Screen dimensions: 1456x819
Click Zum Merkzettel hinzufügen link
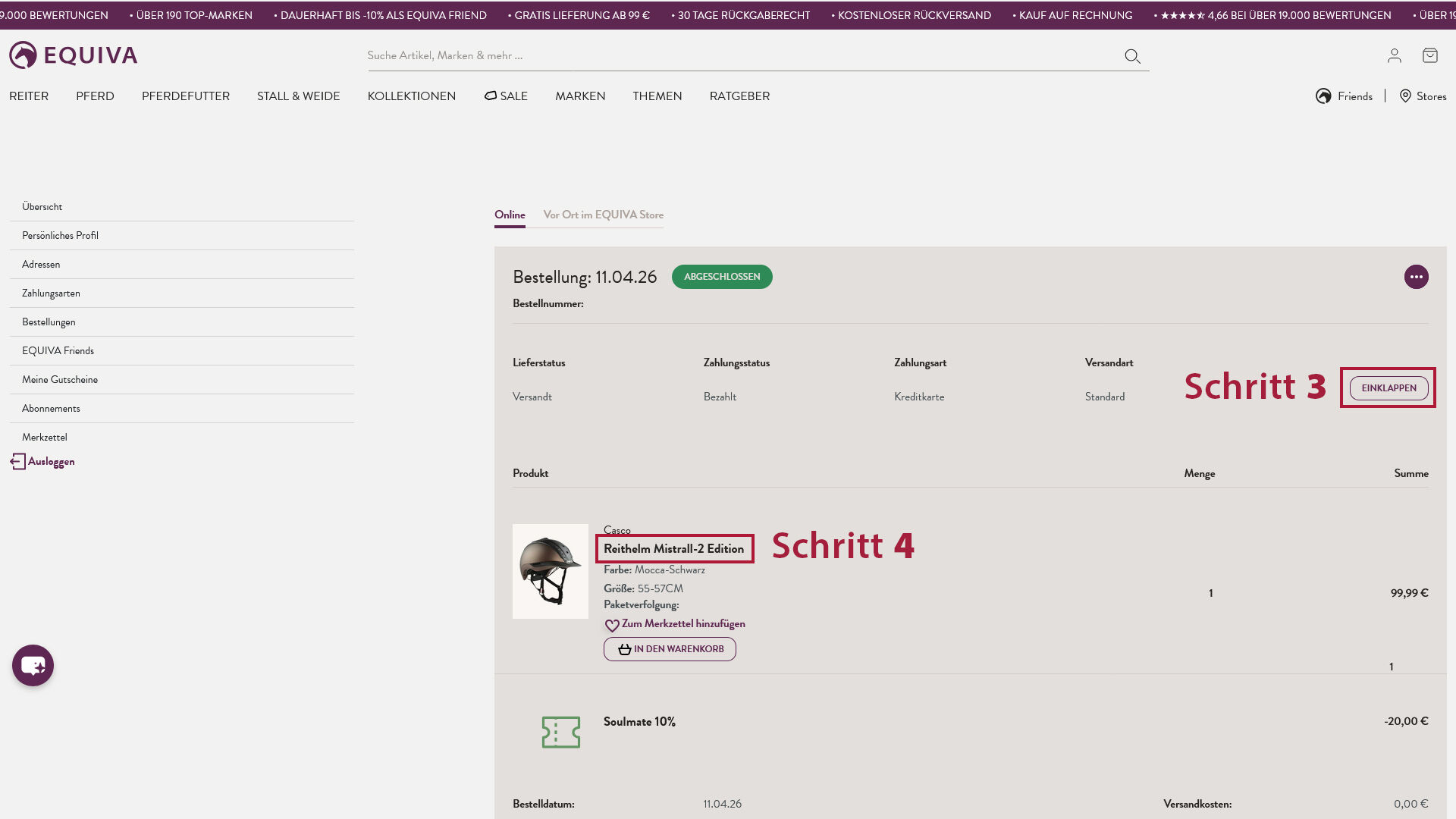(x=683, y=624)
